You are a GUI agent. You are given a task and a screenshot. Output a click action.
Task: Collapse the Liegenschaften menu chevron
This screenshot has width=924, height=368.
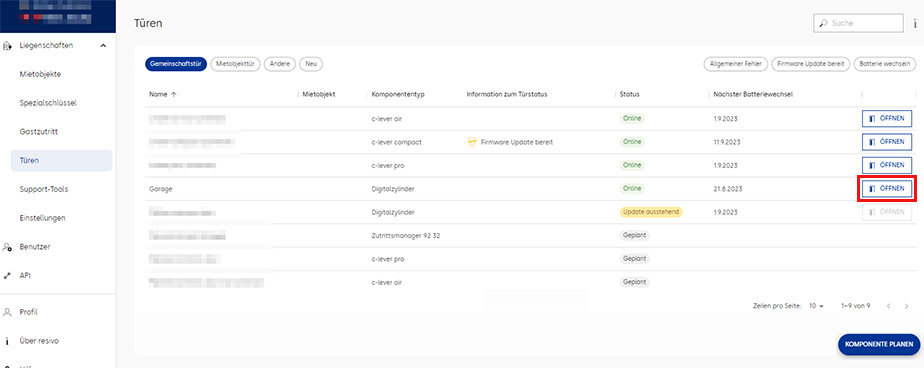[x=103, y=45]
